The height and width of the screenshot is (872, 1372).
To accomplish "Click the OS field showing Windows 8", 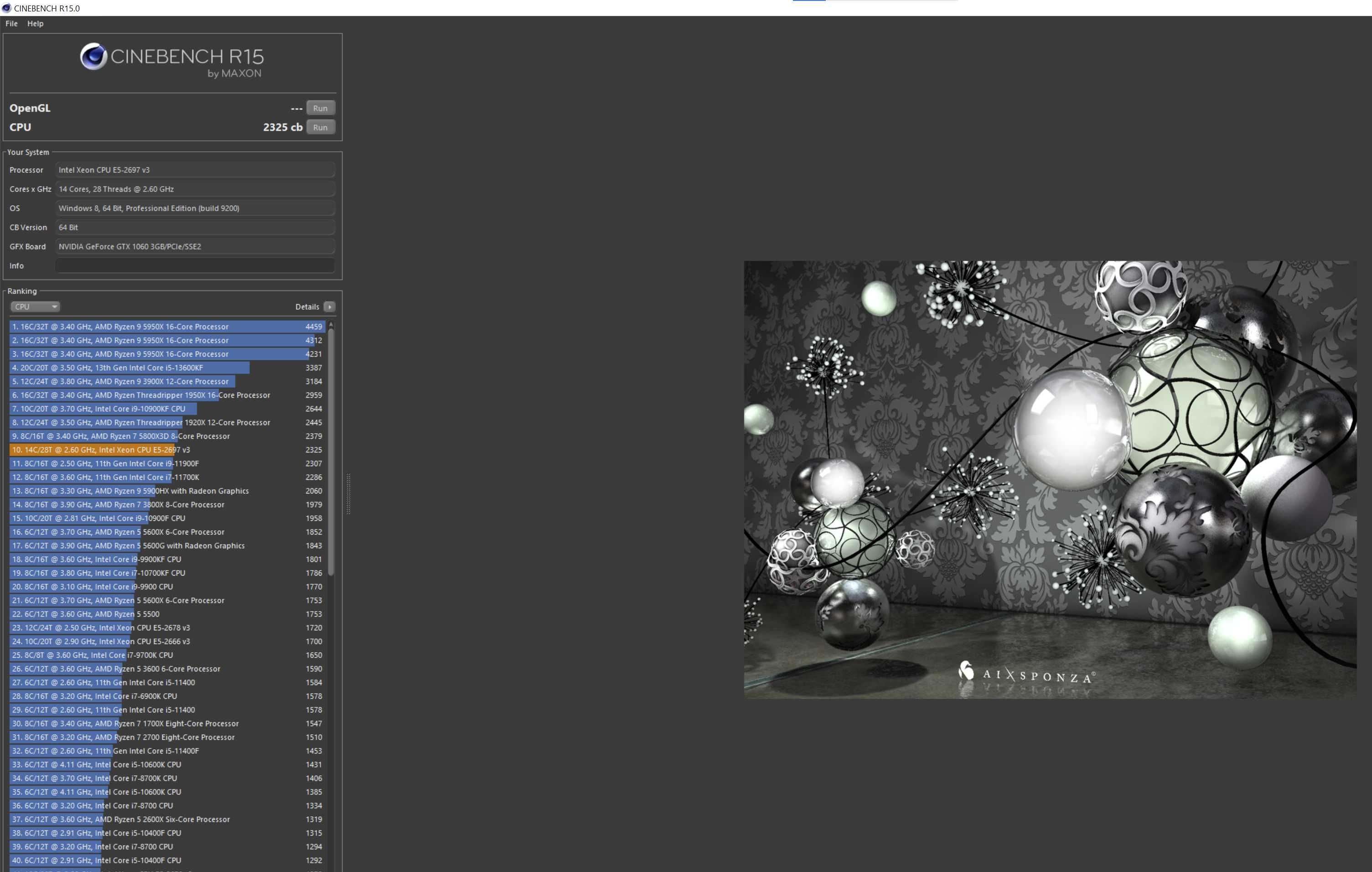I will coord(195,208).
